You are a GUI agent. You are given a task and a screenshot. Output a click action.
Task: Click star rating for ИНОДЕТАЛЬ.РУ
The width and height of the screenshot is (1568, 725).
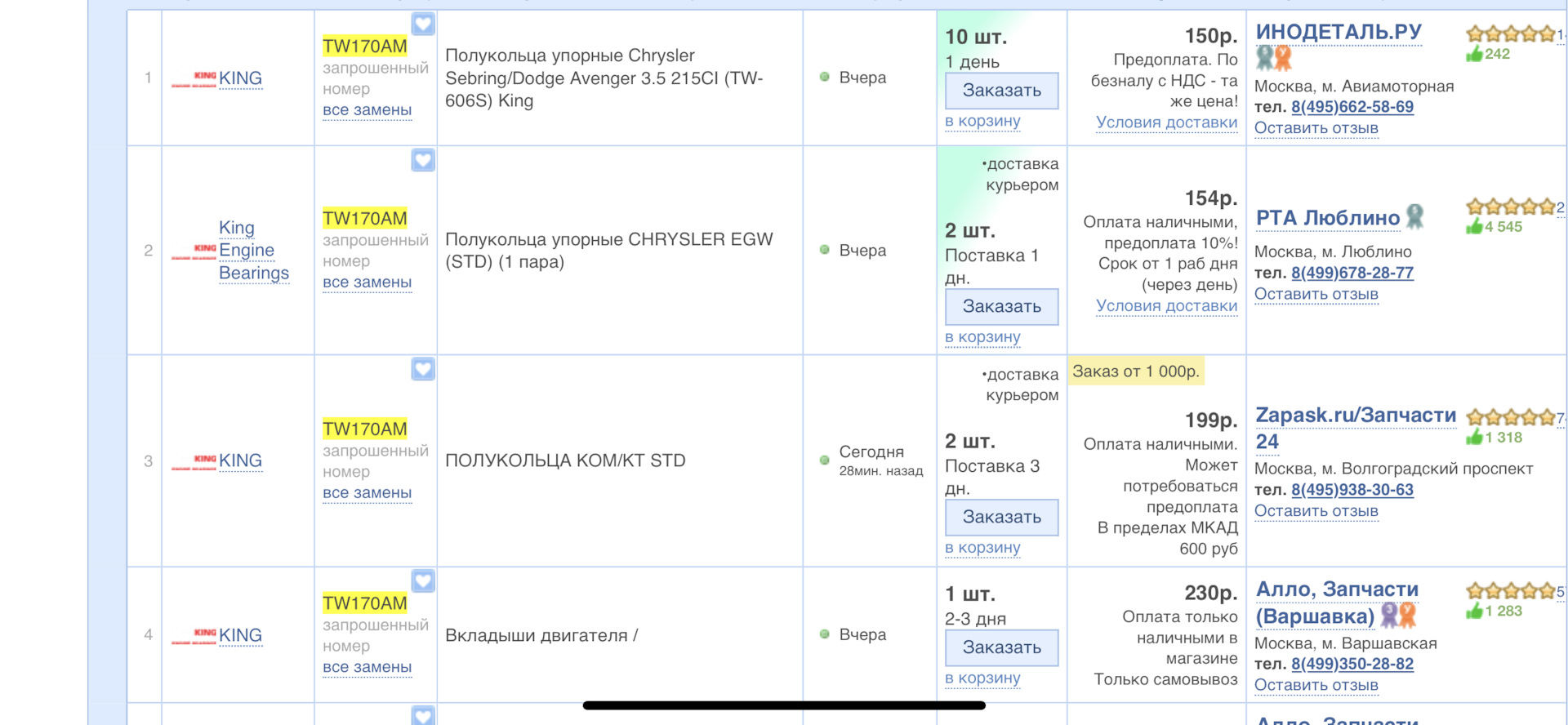1512,34
